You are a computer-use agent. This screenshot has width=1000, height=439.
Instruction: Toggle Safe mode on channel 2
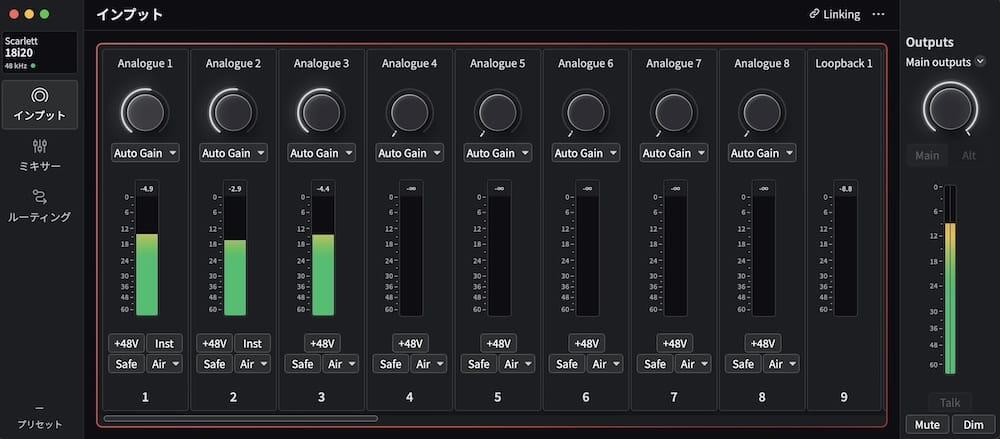click(x=214, y=364)
